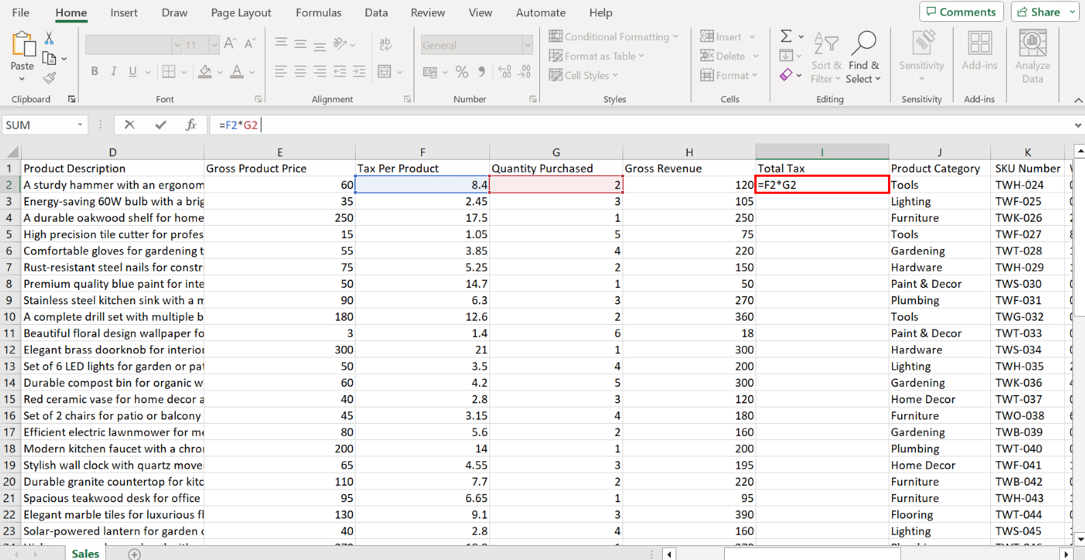The width and height of the screenshot is (1085, 560).
Task: Cancel formula entry with the X icon
Action: pos(129,125)
